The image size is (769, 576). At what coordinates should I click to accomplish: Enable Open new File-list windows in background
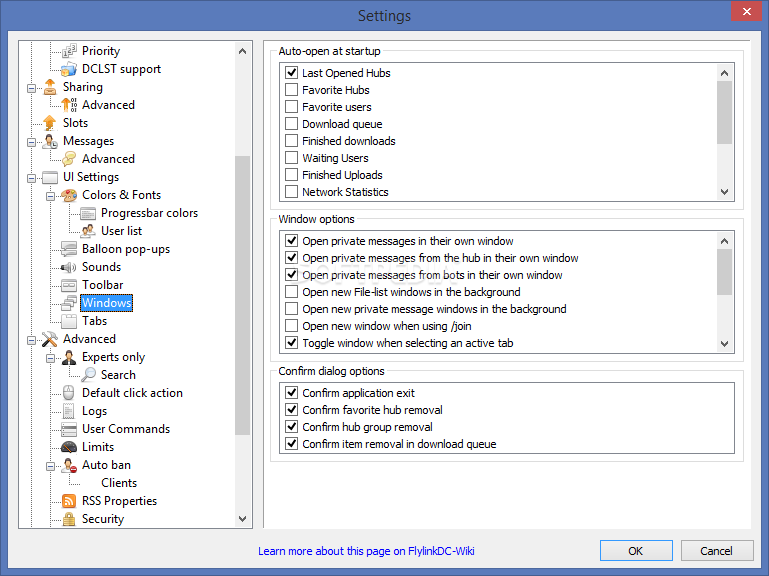click(x=291, y=292)
